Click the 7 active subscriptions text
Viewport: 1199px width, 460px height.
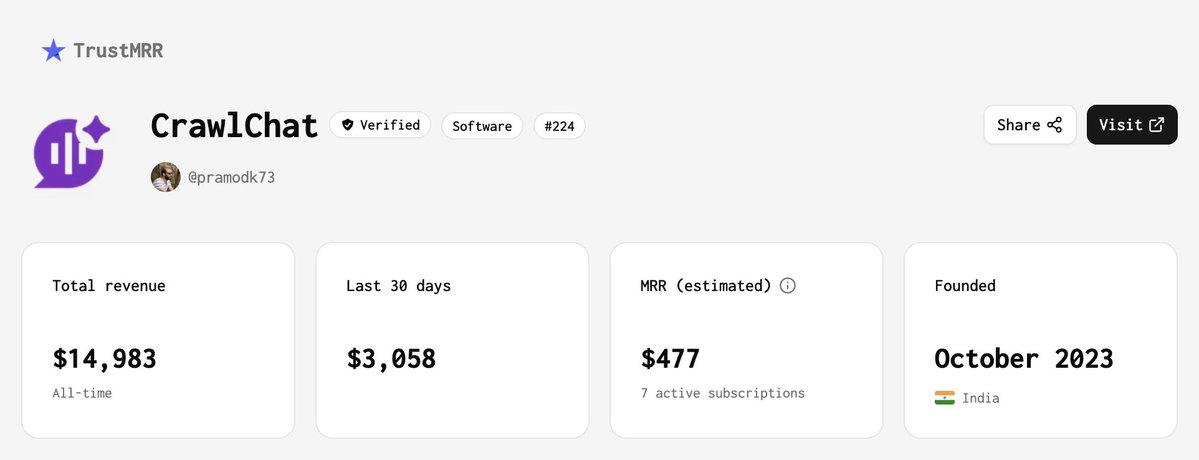(723, 394)
